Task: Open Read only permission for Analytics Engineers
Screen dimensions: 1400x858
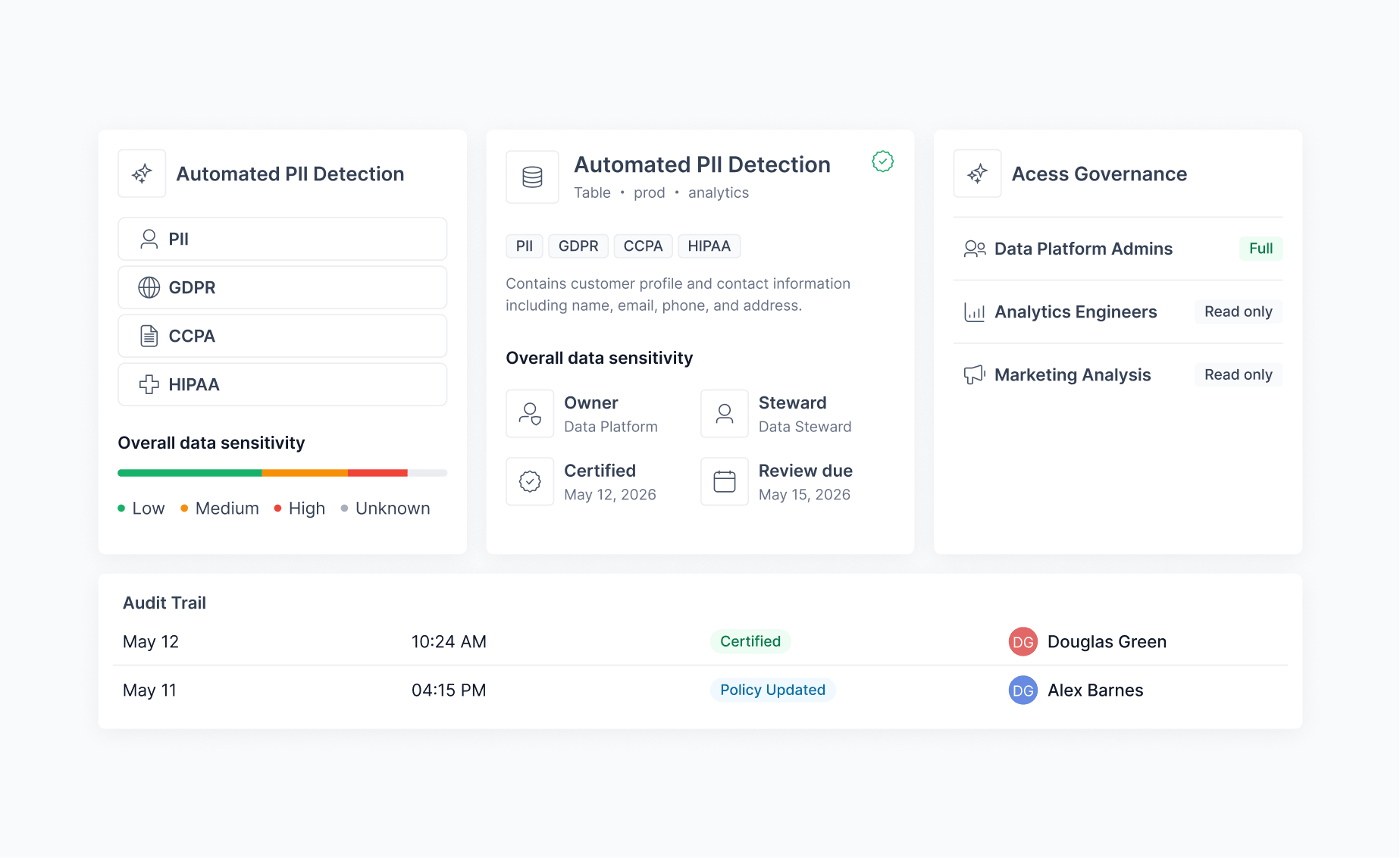Action: click(x=1238, y=312)
